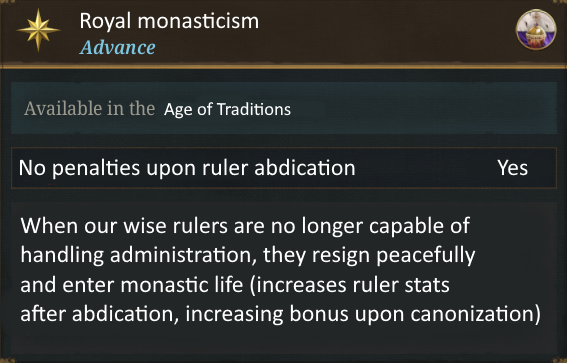Click the phrase 'after abdication' in description
567x363 pixels.
(100, 314)
